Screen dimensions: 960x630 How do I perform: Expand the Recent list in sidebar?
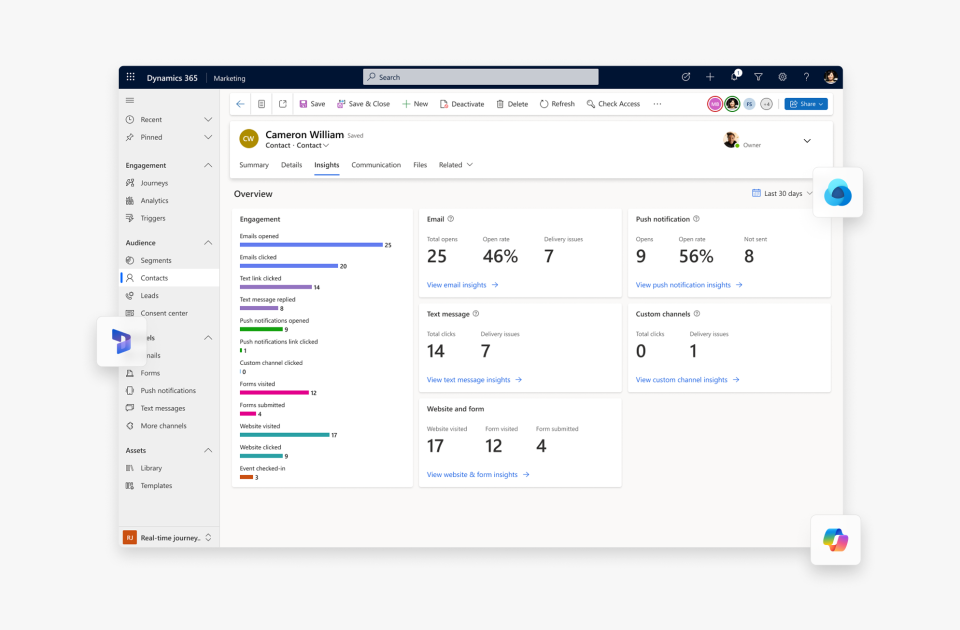tap(208, 119)
